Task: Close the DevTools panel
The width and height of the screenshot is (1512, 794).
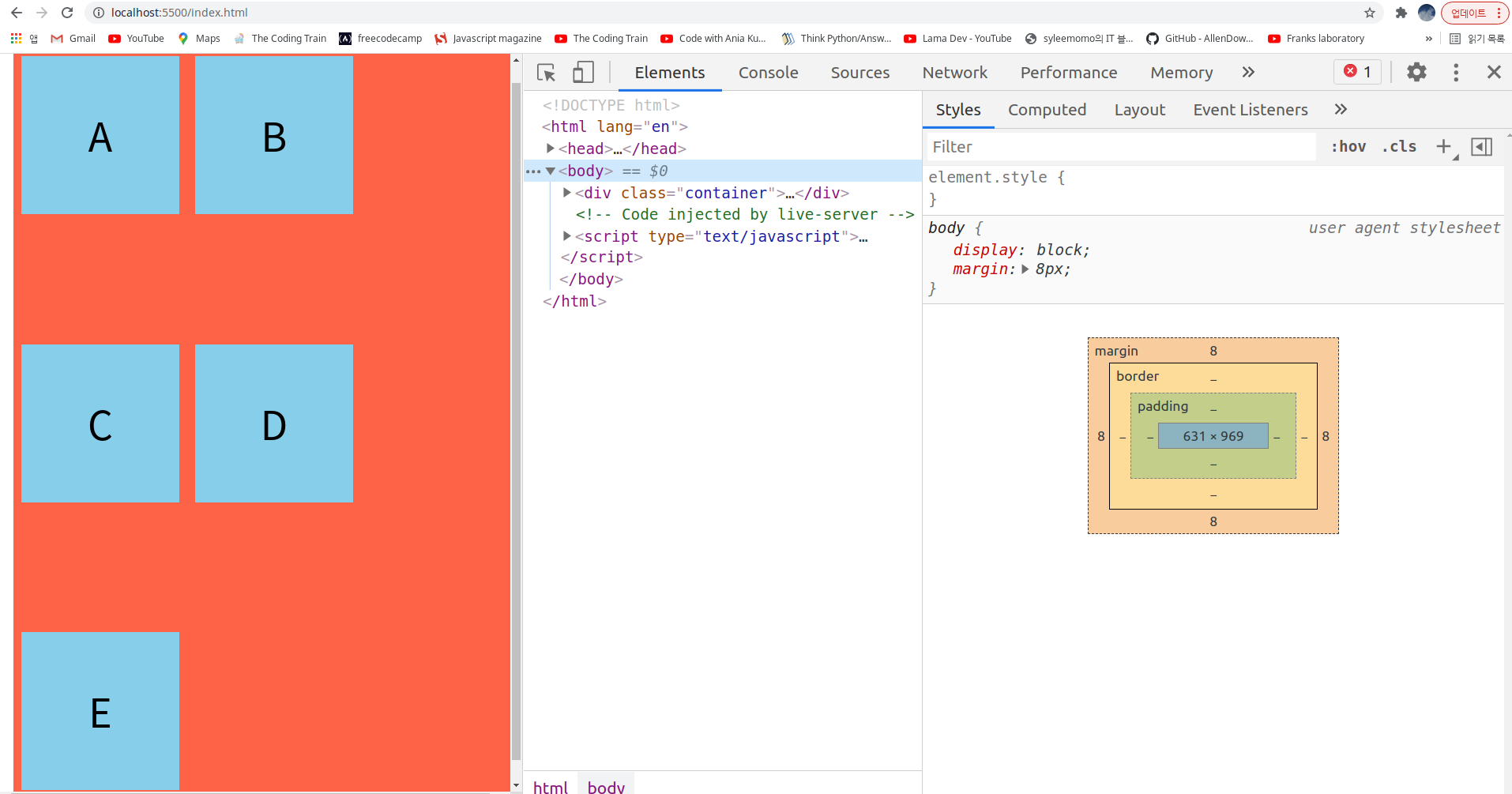Action: click(1494, 72)
